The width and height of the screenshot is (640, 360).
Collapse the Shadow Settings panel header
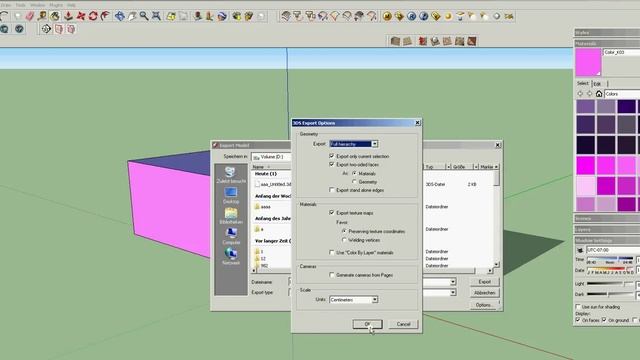[607, 240]
